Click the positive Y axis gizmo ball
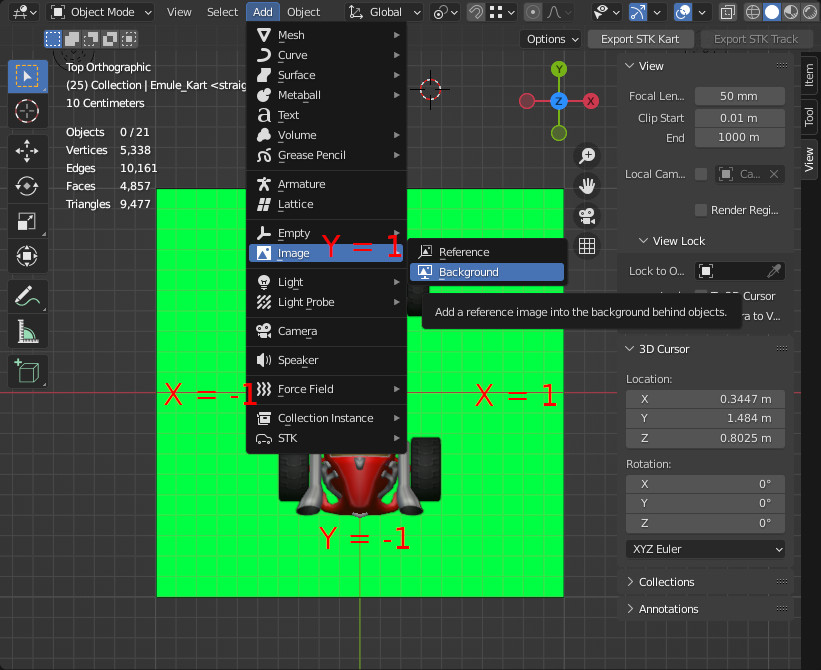This screenshot has height=670, width=821. tap(559, 69)
